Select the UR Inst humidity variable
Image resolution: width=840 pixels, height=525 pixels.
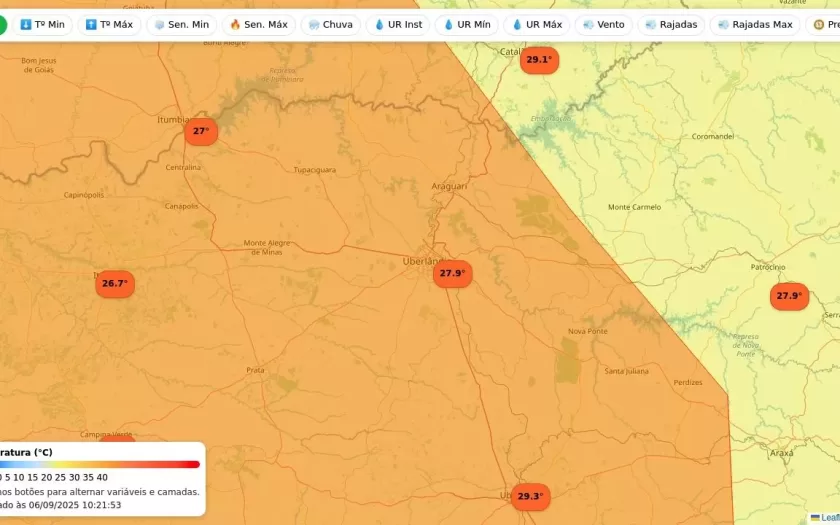[x=397, y=24]
